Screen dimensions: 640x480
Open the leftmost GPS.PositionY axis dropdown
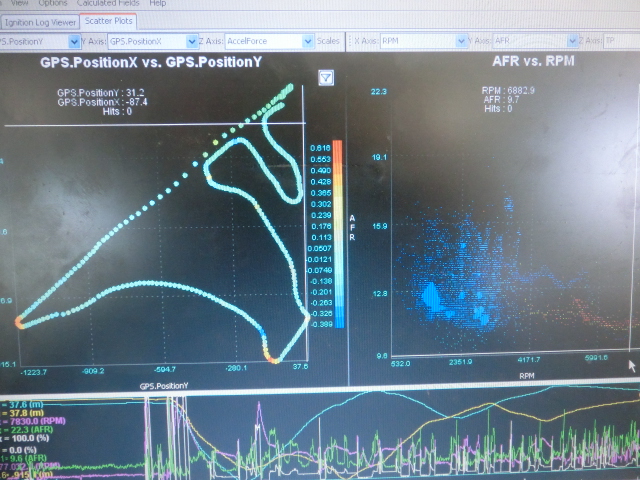[75, 42]
